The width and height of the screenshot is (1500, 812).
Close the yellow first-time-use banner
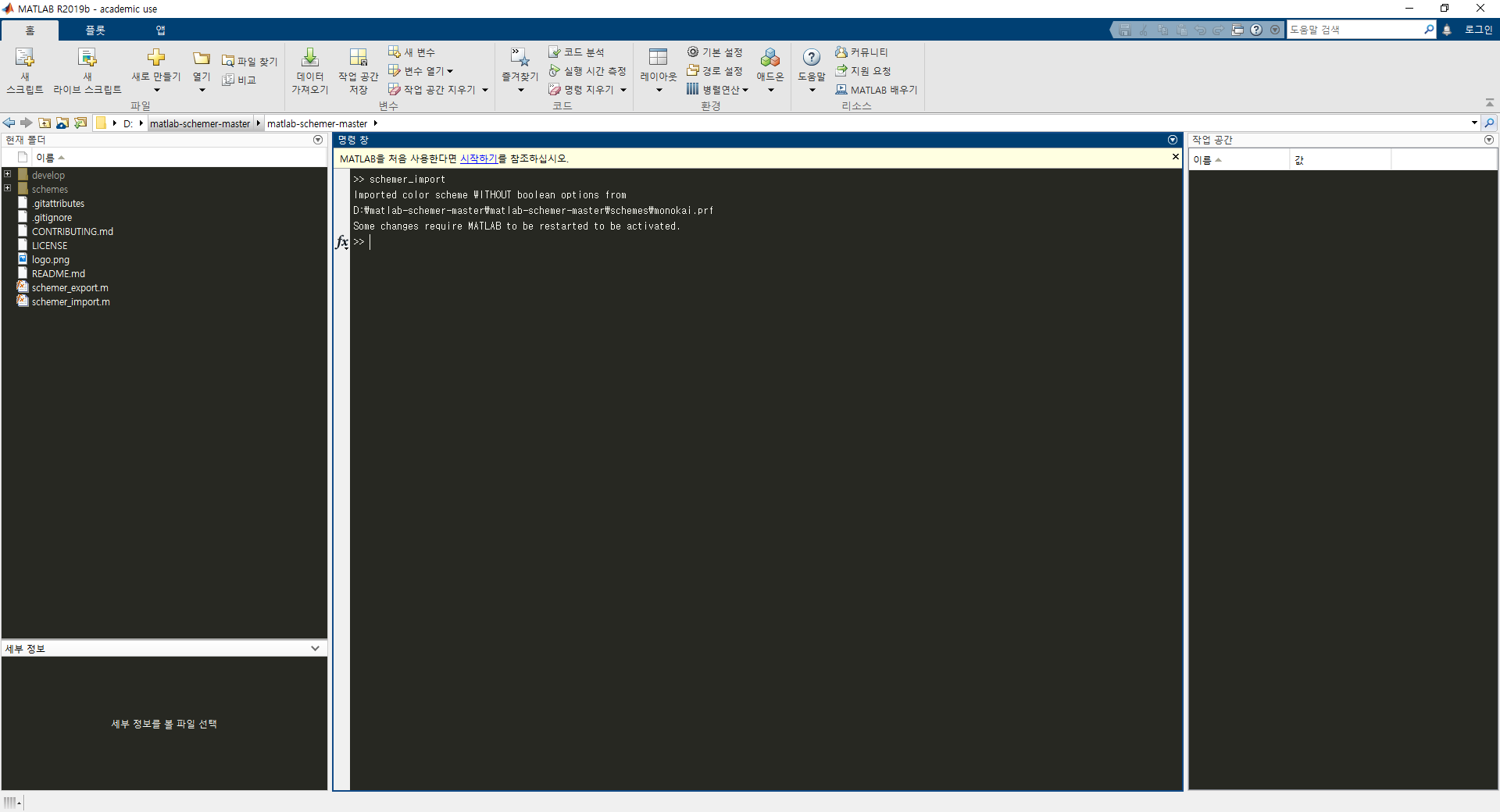(1175, 157)
